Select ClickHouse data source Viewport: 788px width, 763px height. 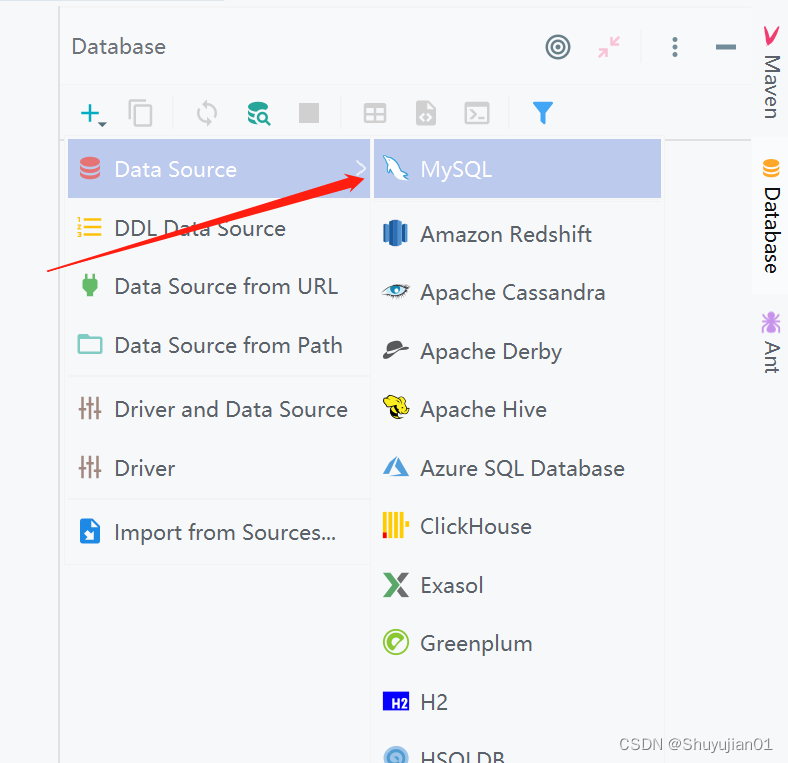pos(517,526)
